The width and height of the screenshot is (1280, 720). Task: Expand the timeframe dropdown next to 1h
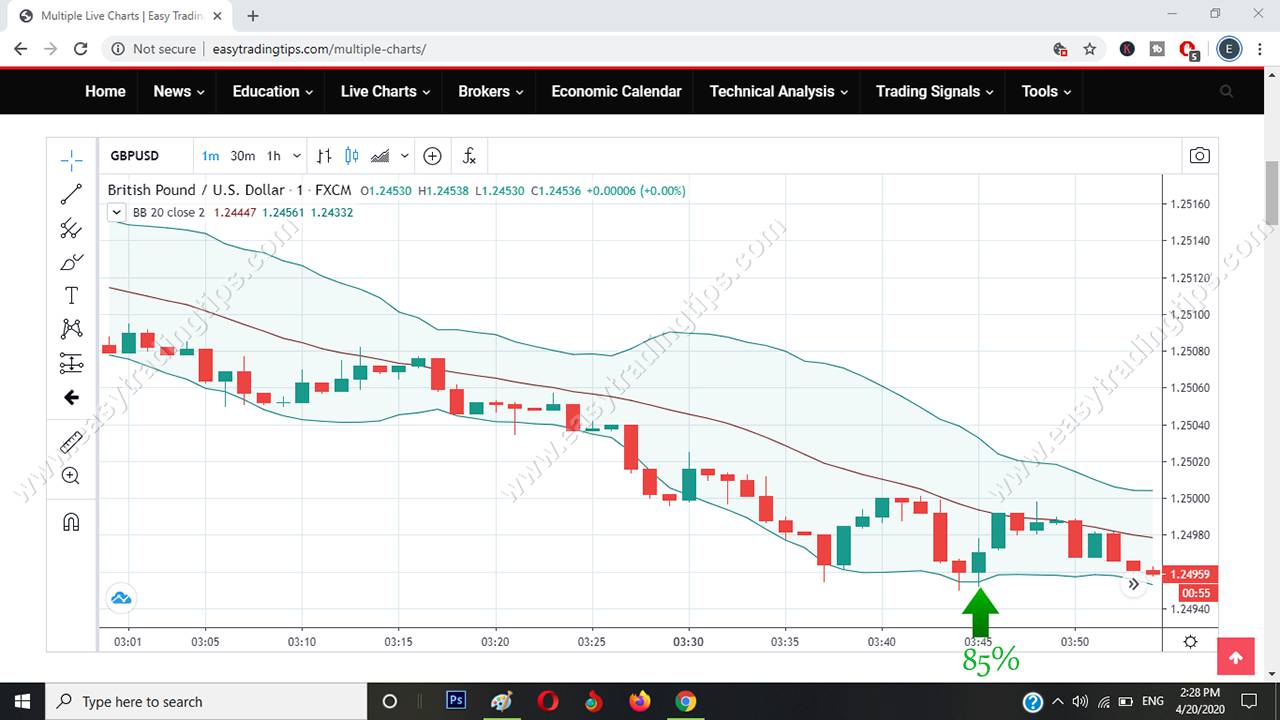(296, 155)
